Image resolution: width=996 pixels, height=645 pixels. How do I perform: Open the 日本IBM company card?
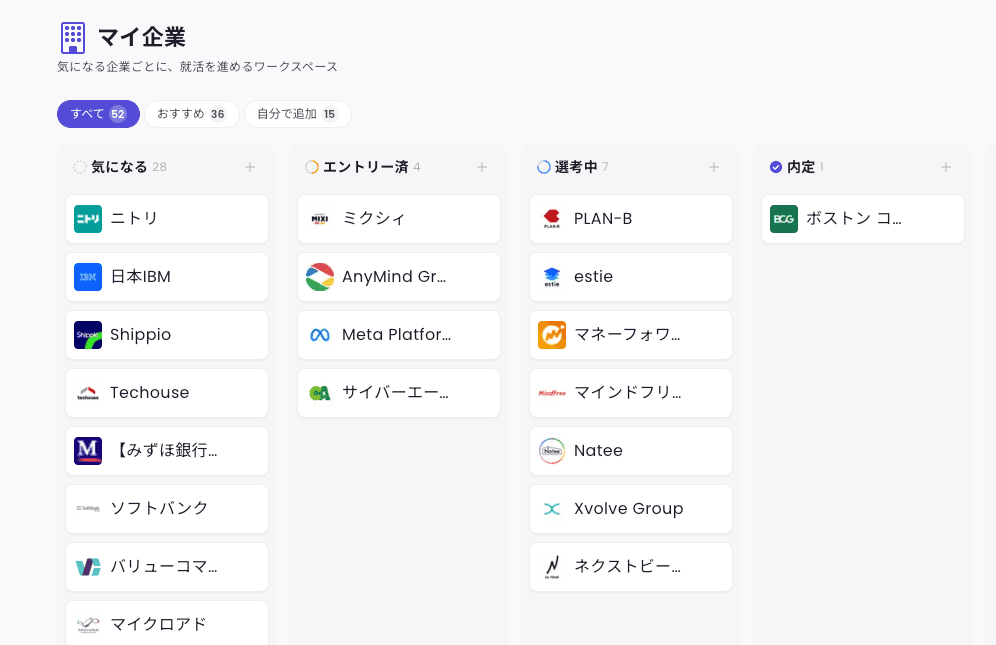point(167,277)
